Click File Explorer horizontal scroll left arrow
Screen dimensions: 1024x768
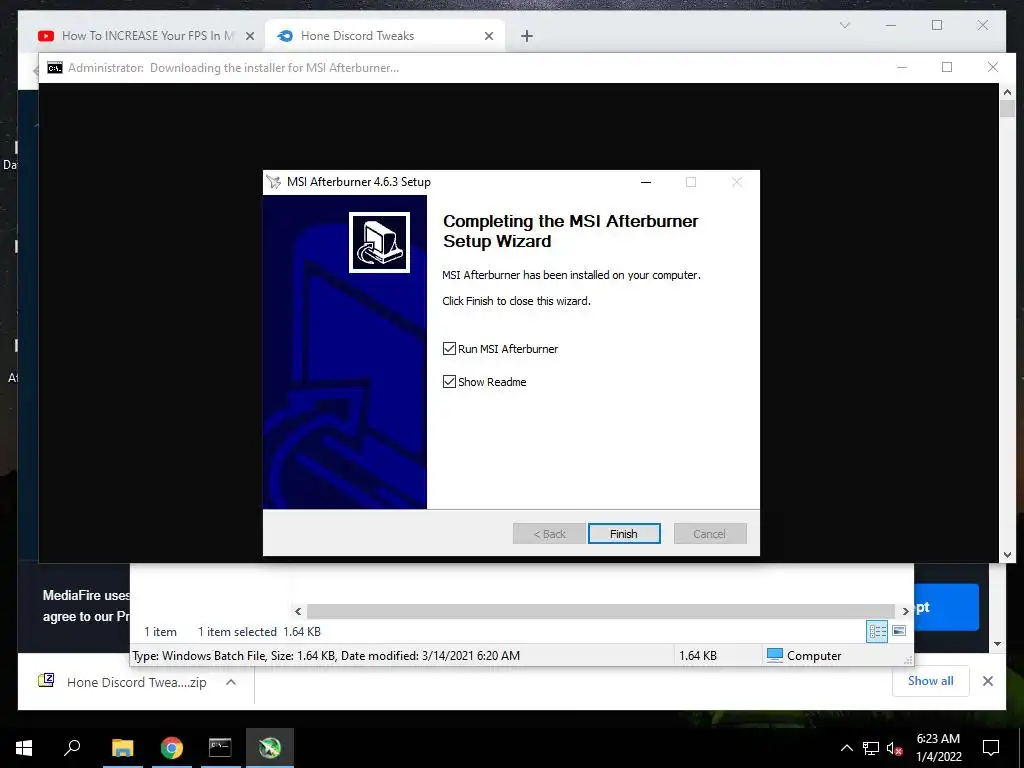tap(298, 611)
